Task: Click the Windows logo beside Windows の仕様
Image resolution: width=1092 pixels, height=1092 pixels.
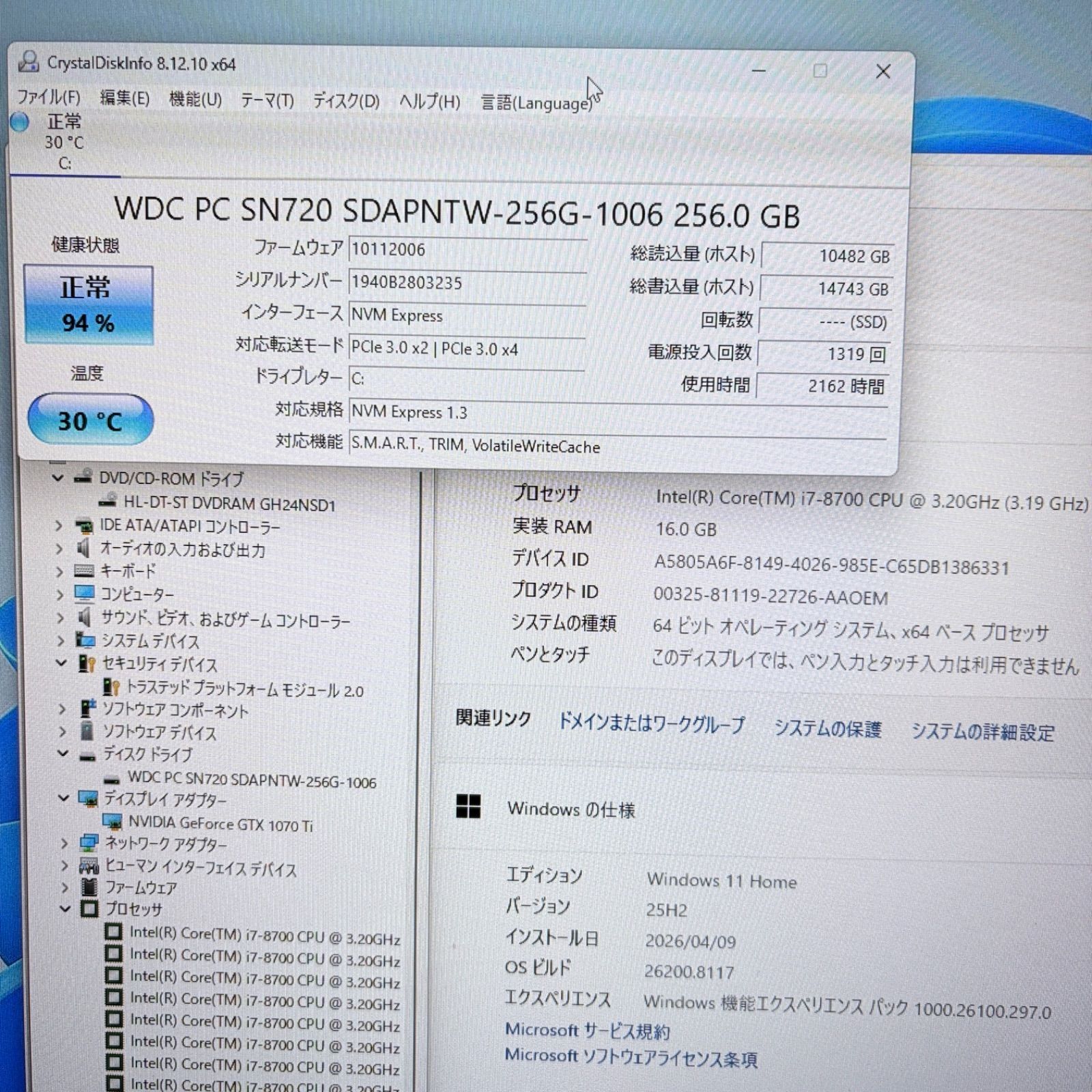Action: click(x=468, y=806)
